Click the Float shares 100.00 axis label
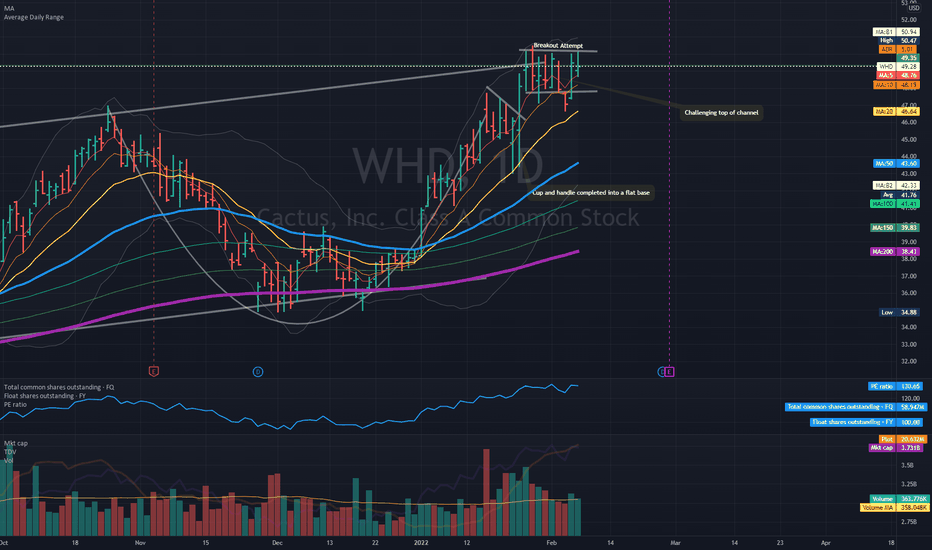Image resolution: width=932 pixels, height=550 pixels. [867, 422]
